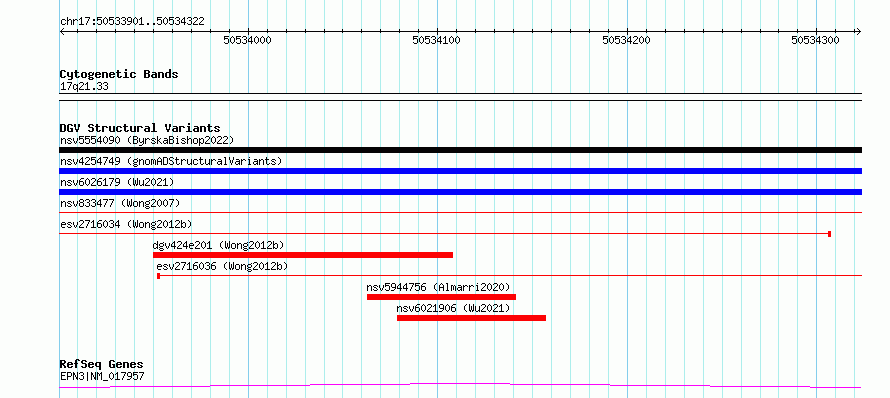Click the red nsv6021906 variant bar
The height and width of the screenshot is (398, 890).
(x=472, y=318)
